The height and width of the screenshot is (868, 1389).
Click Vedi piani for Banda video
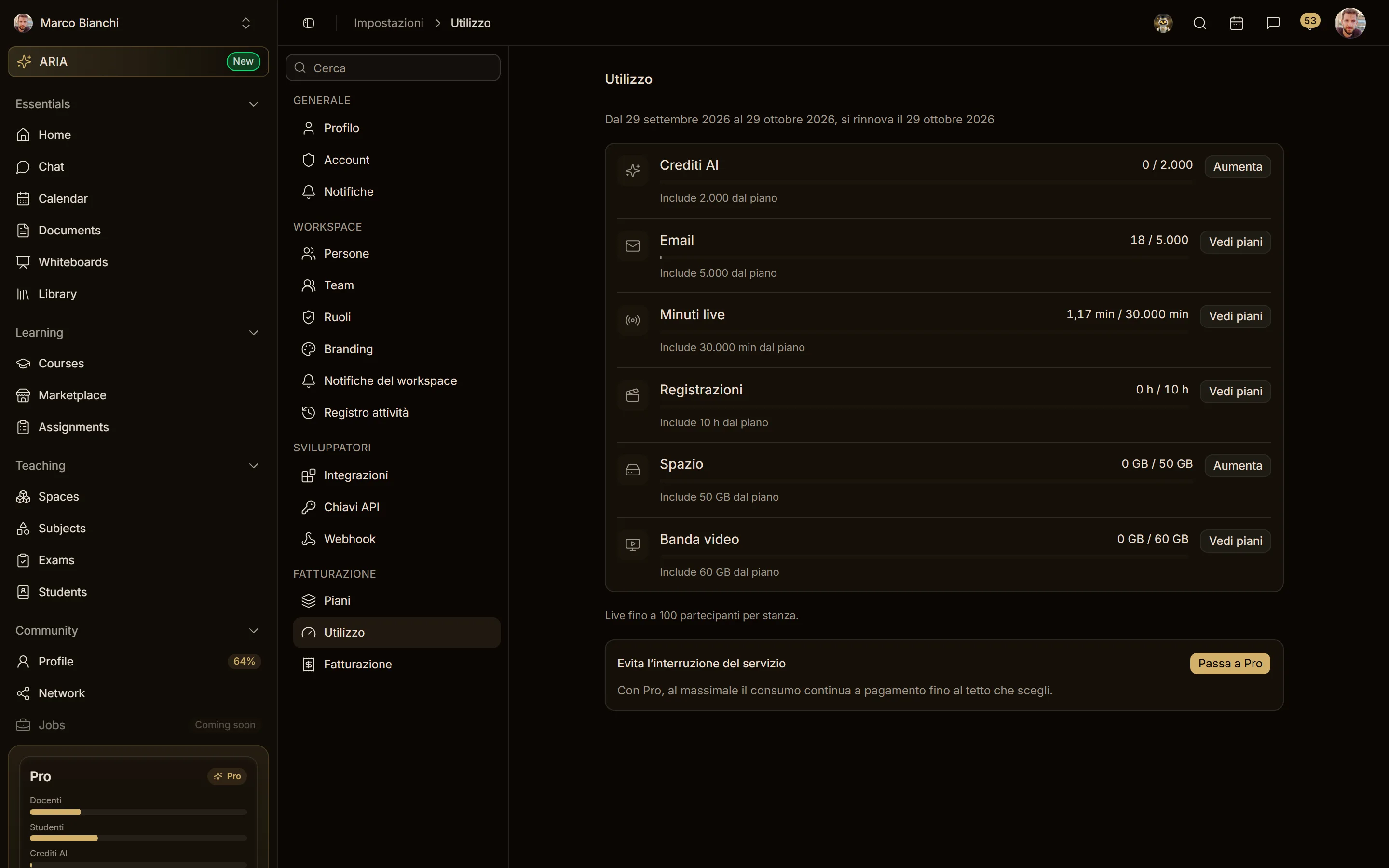(1235, 541)
